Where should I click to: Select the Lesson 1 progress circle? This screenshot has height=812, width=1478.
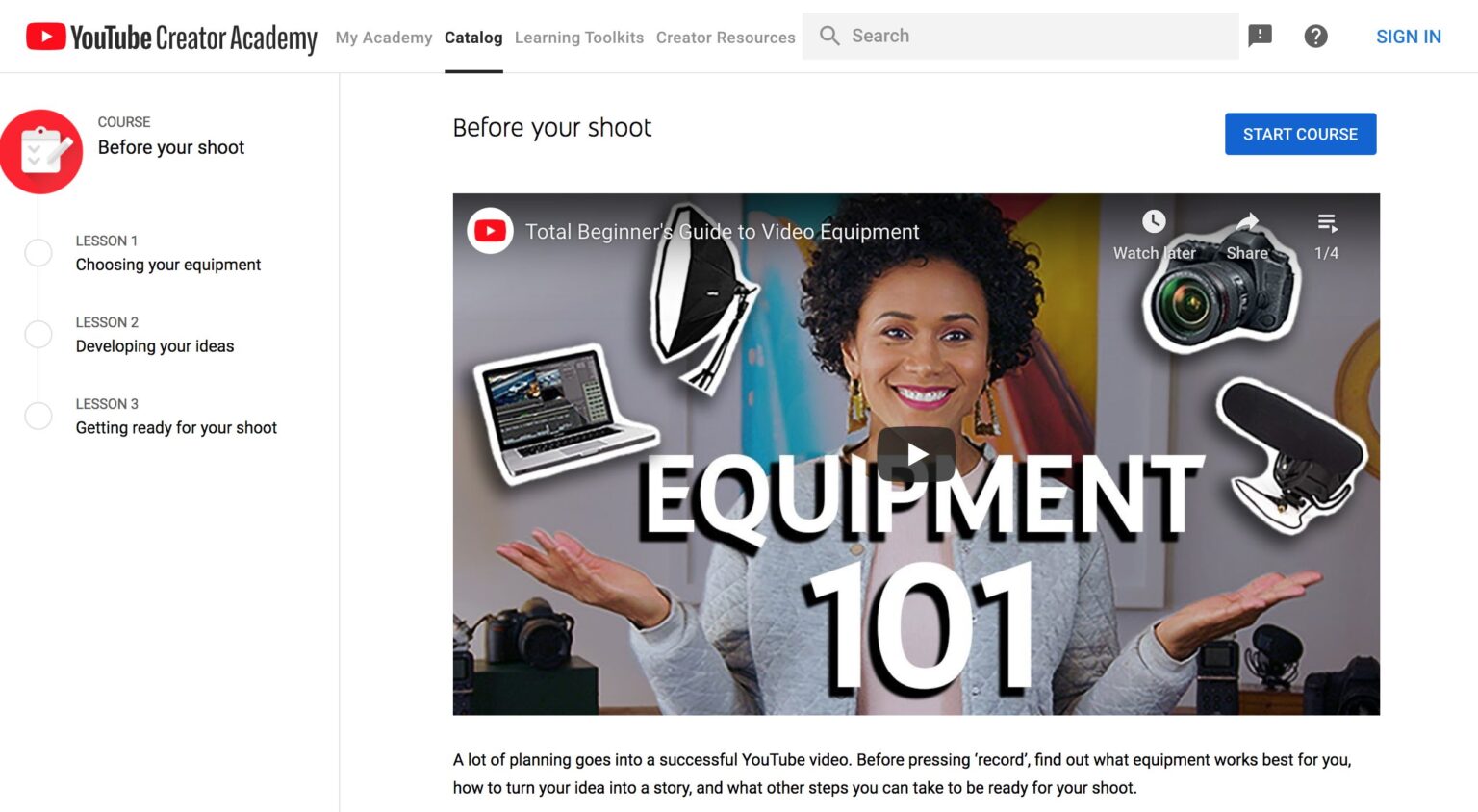tap(38, 252)
